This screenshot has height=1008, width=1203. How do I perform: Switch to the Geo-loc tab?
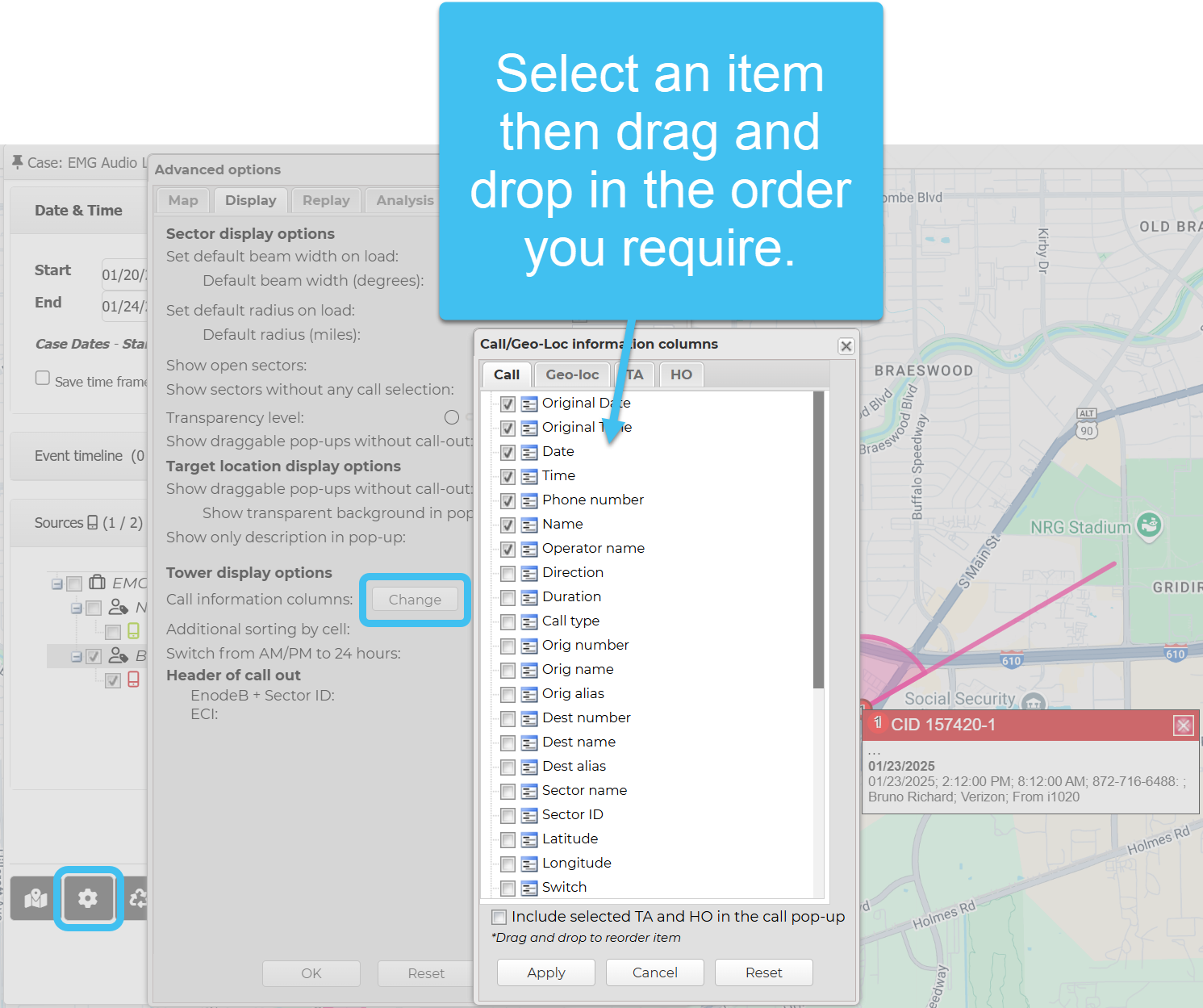(571, 374)
